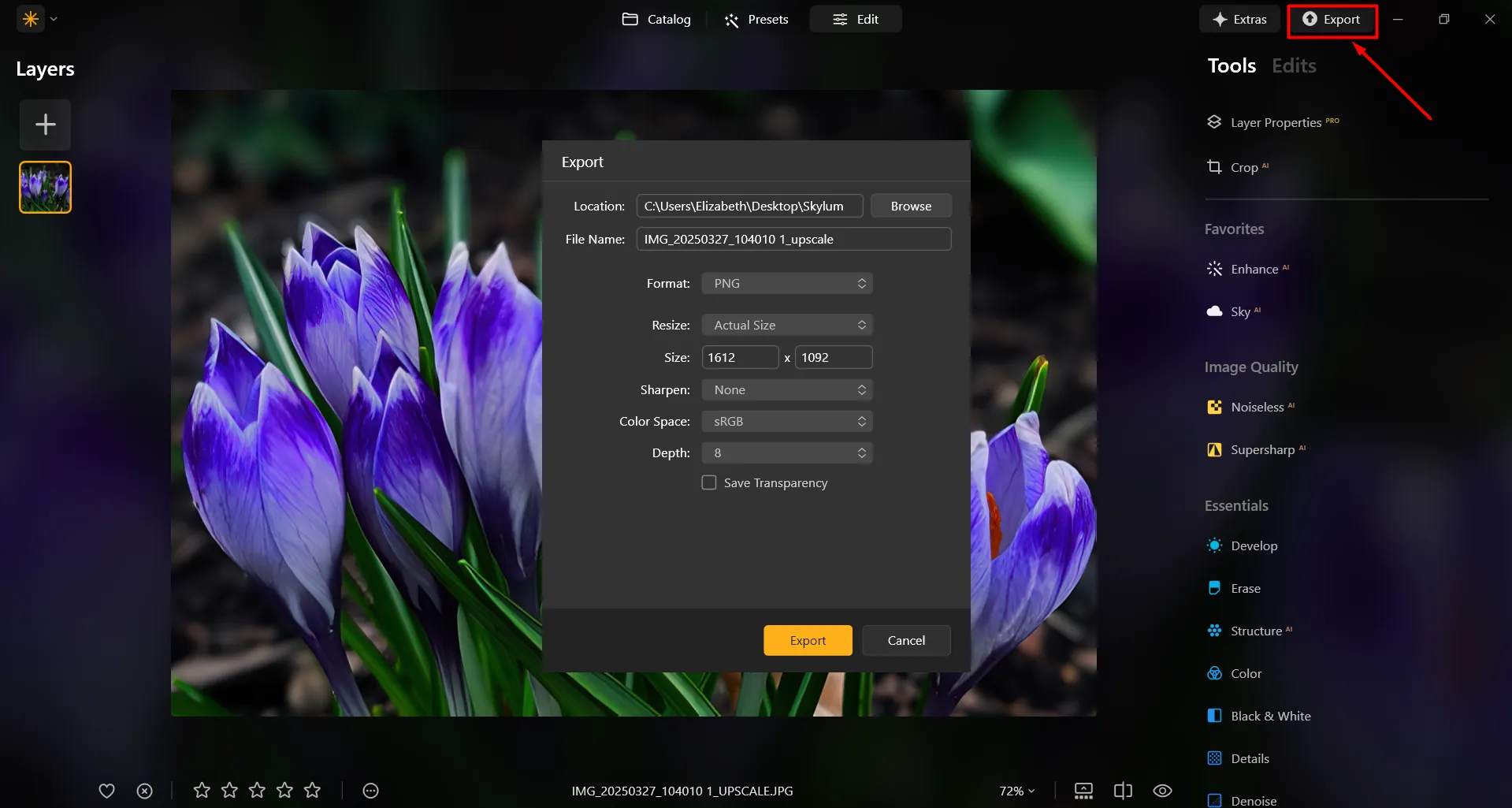The height and width of the screenshot is (808, 1512).
Task: Switch to the Edit tab
Action: pos(856,19)
